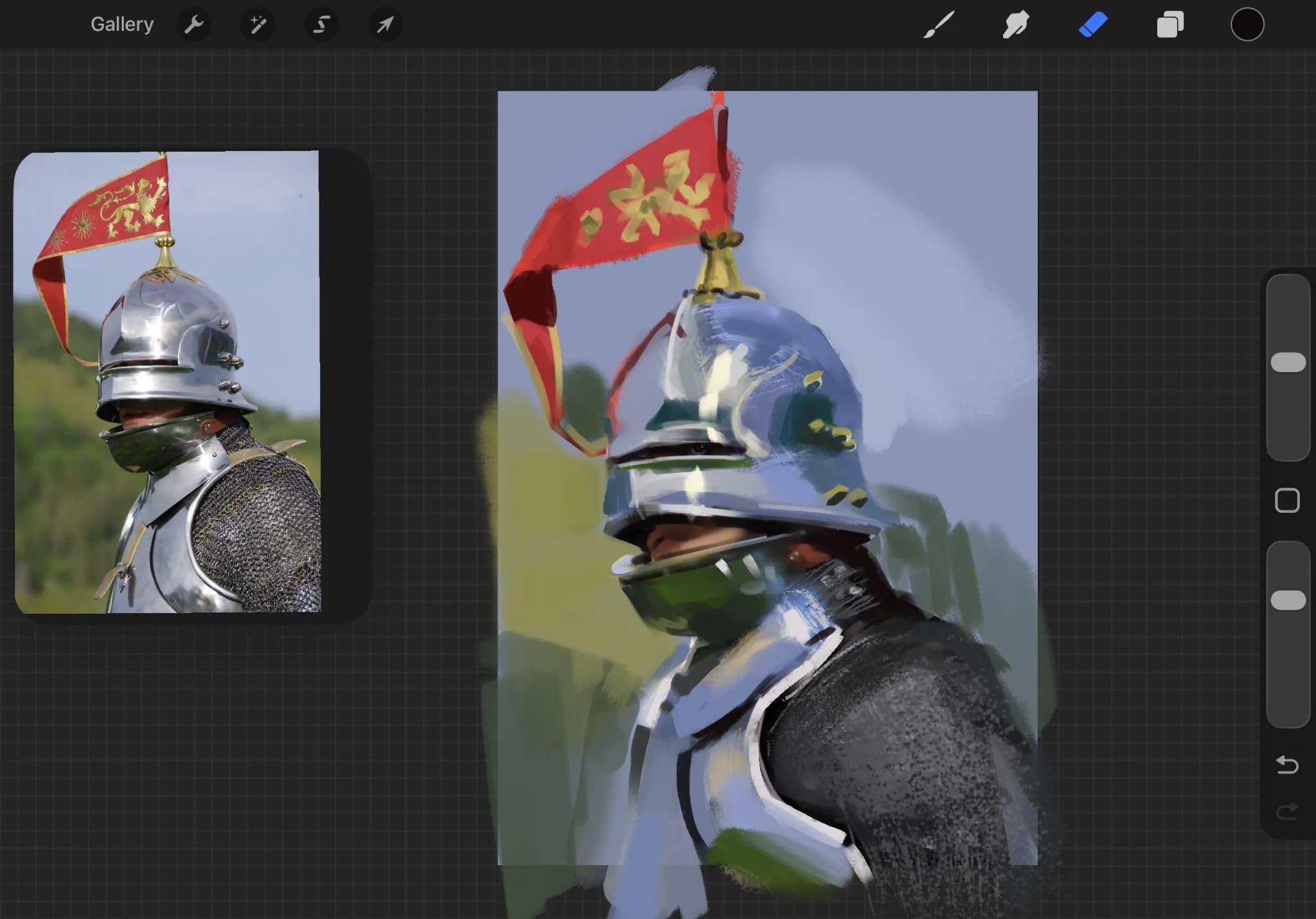This screenshot has width=1316, height=919.
Task: Select the Brush tool
Action: coord(939,24)
